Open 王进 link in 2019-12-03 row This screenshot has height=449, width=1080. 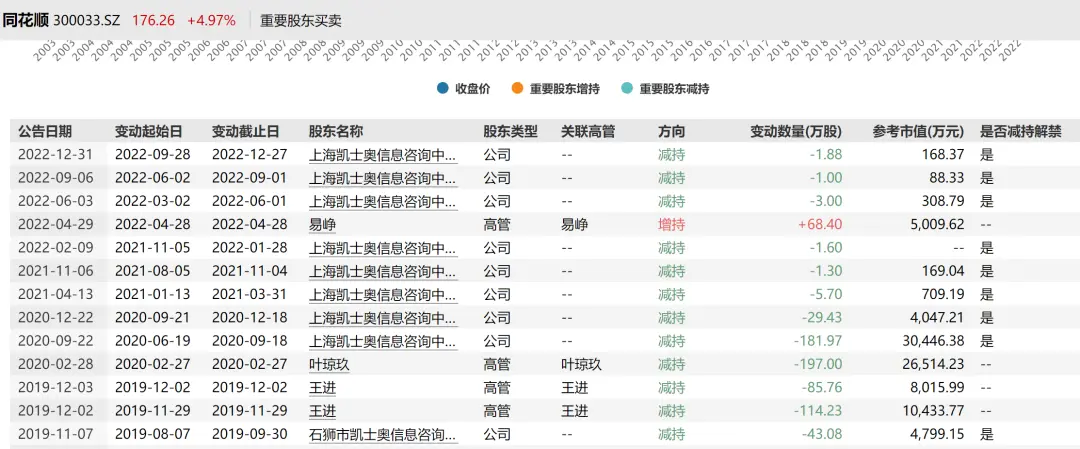(x=322, y=388)
